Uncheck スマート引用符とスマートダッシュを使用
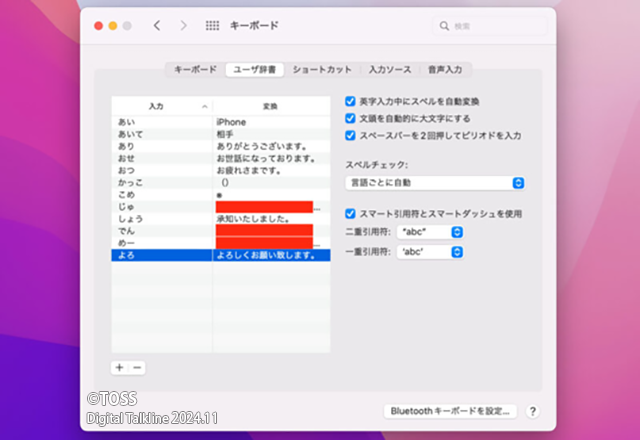This screenshot has width=640, height=440. point(350,213)
